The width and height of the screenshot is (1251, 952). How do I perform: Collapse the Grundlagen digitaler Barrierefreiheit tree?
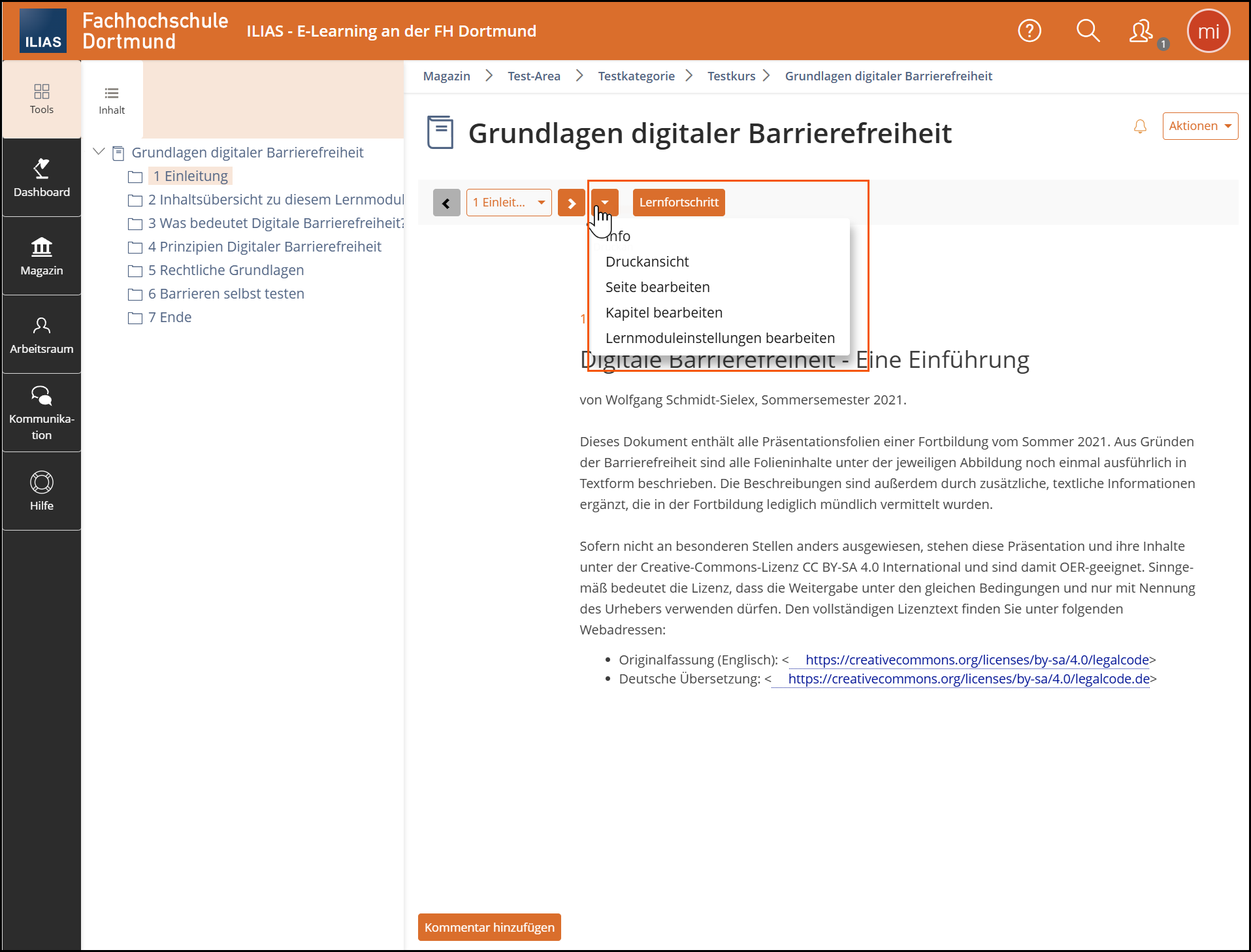coord(99,152)
